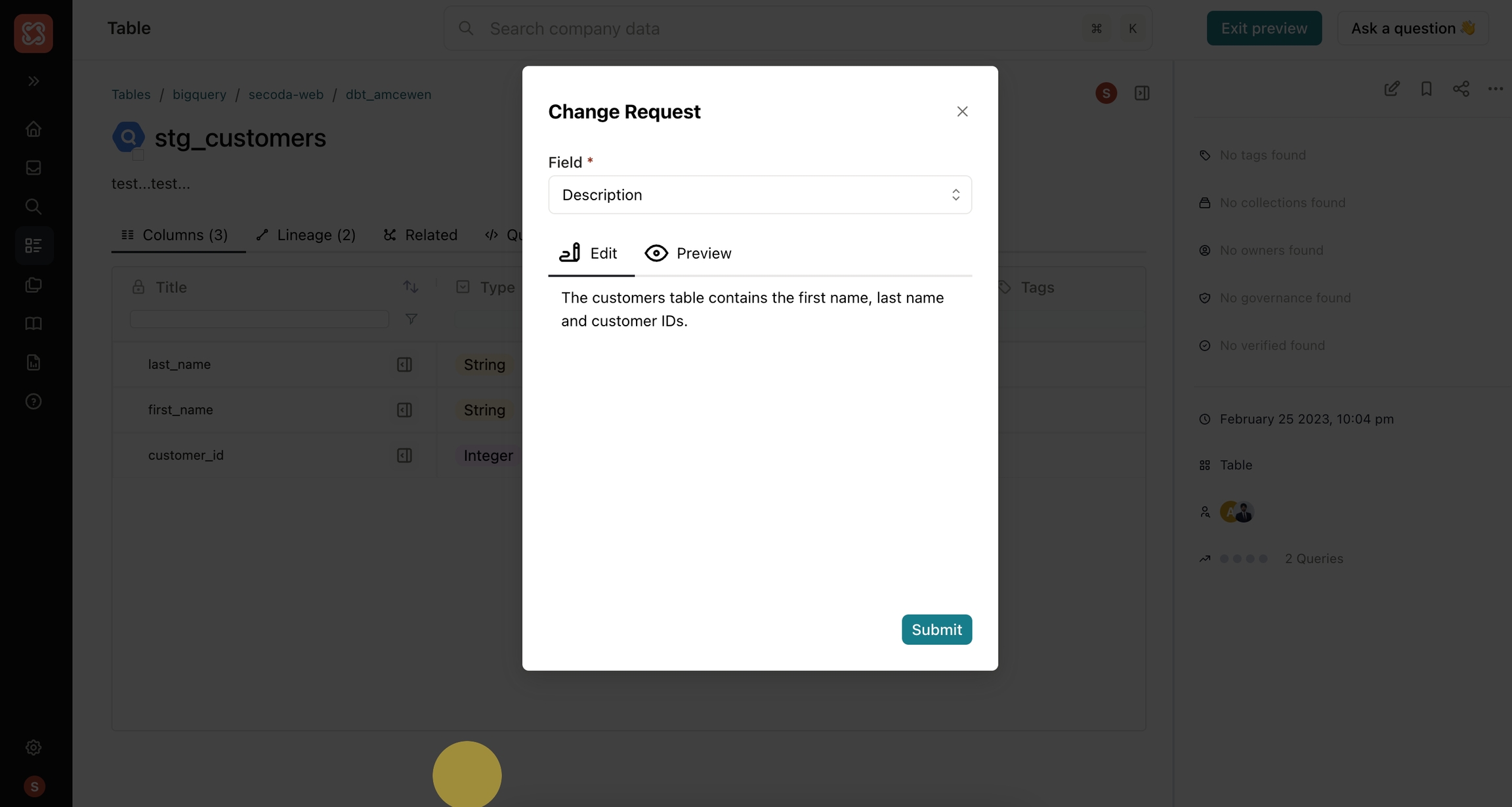This screenshot has width=1512, height=807.
Task: Switch to the Edit tab in dialog
Action: point(591,253)
